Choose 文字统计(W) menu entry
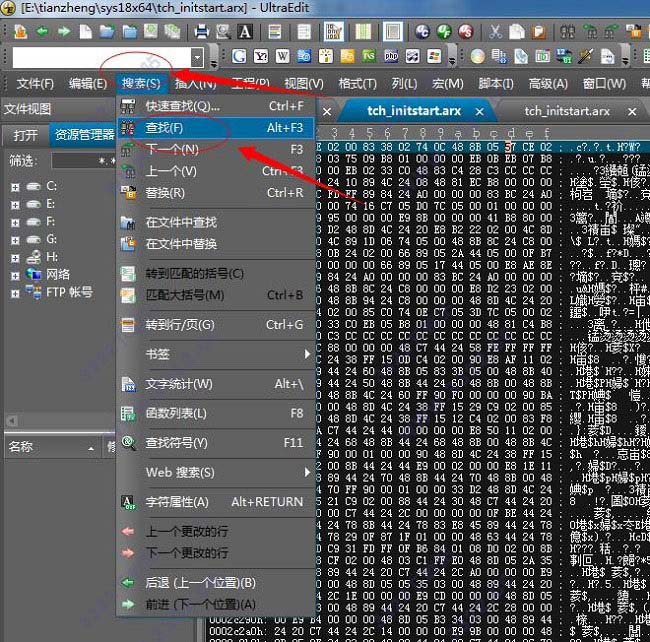 [x=215, y=384]
